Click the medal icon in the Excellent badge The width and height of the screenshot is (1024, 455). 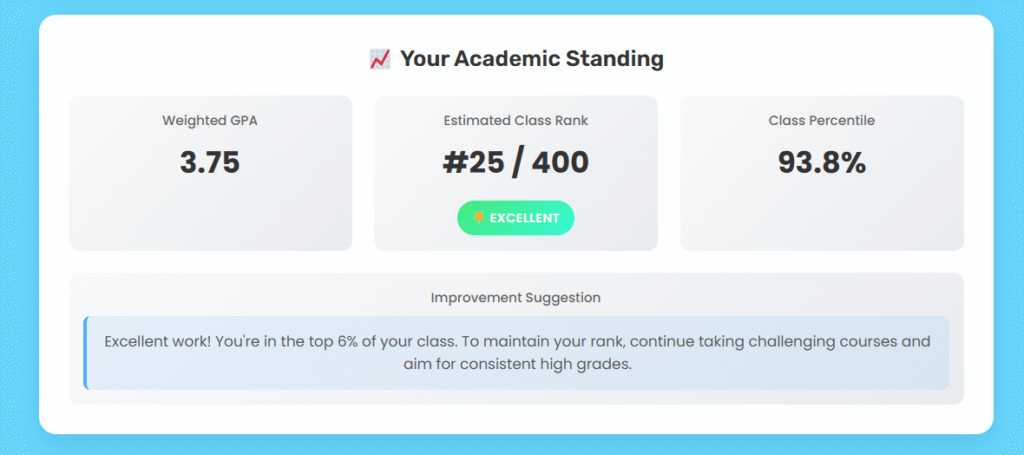click(478, 217)
